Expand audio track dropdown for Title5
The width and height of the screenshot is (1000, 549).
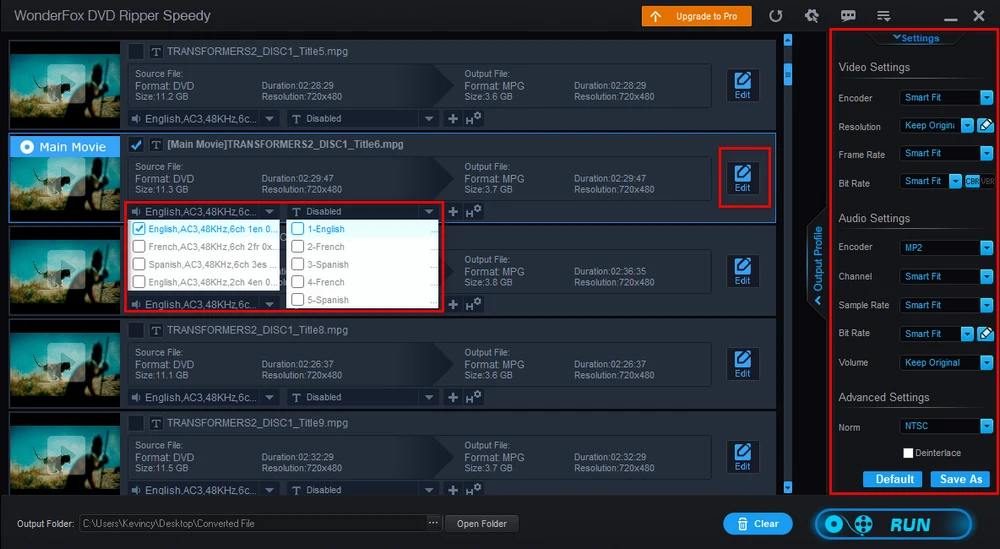click(269, 119)
